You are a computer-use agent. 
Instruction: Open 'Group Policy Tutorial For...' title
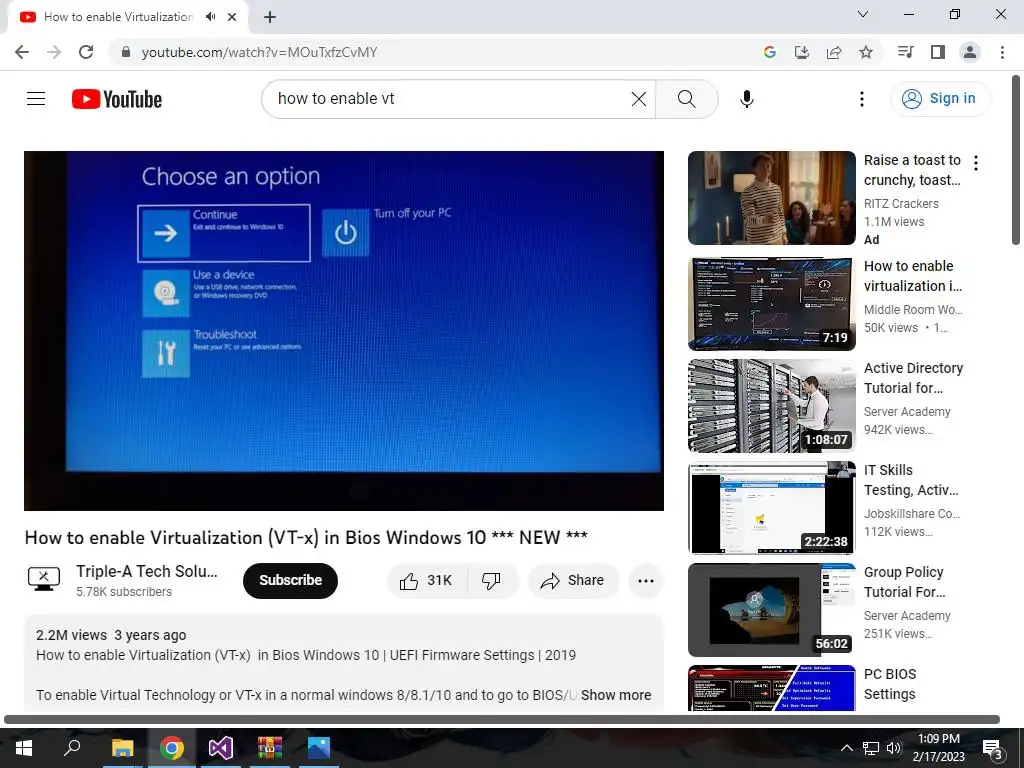[905, 581]
